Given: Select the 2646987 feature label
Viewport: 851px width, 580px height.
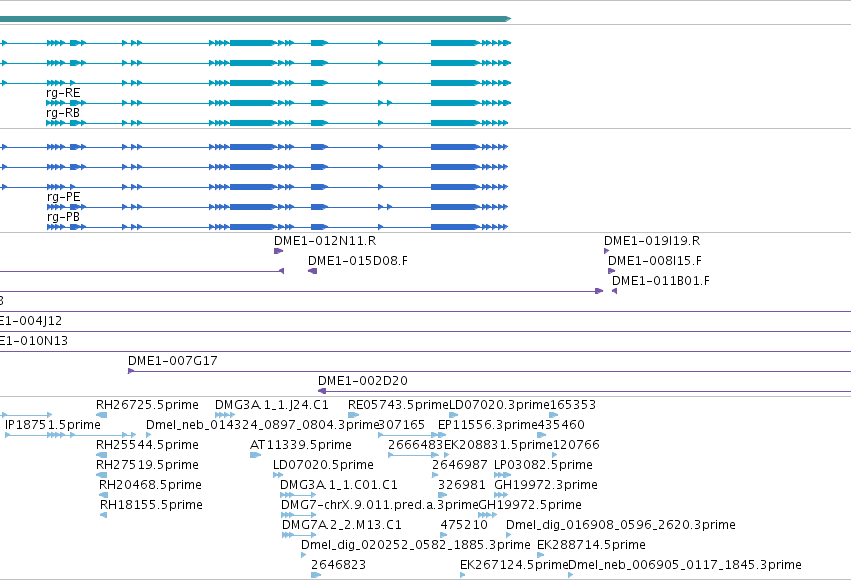Looking at the screenshot, I should (x=459, y=465).
